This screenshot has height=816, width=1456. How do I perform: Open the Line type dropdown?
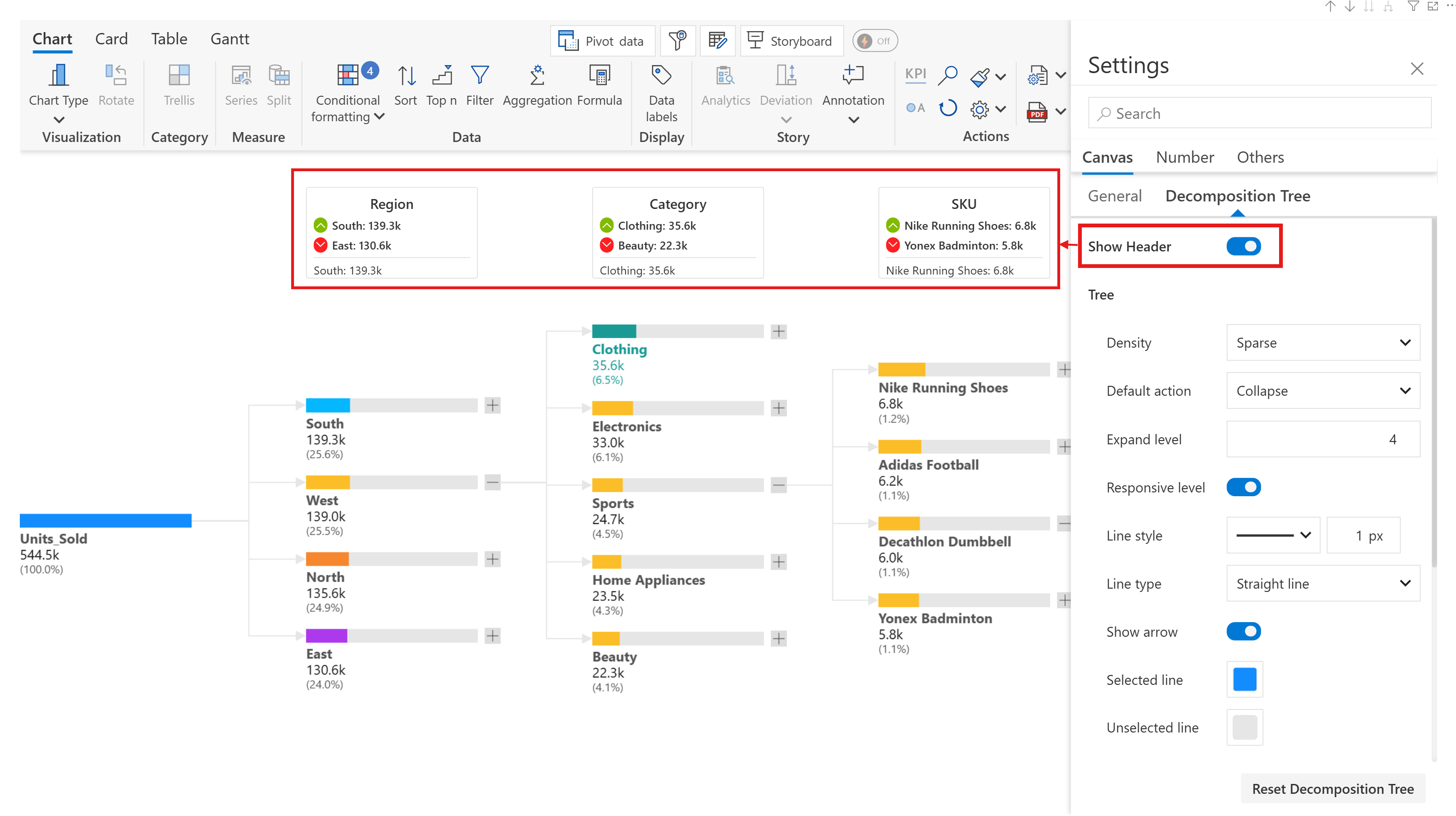(1322, 583)
